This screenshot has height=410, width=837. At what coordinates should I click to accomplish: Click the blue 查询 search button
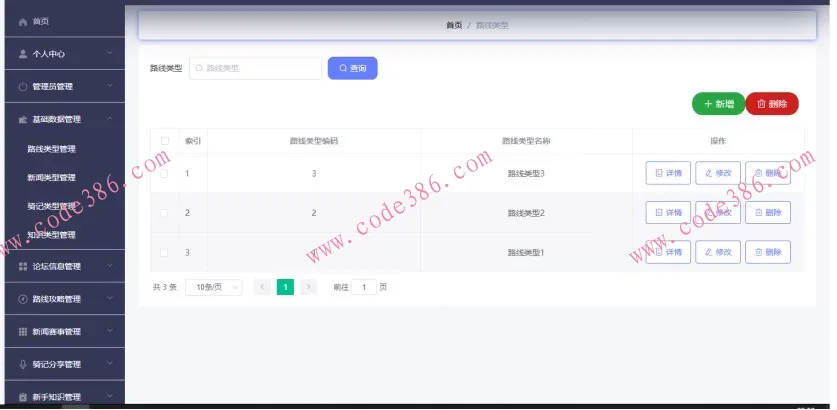[x=352, y=68]
